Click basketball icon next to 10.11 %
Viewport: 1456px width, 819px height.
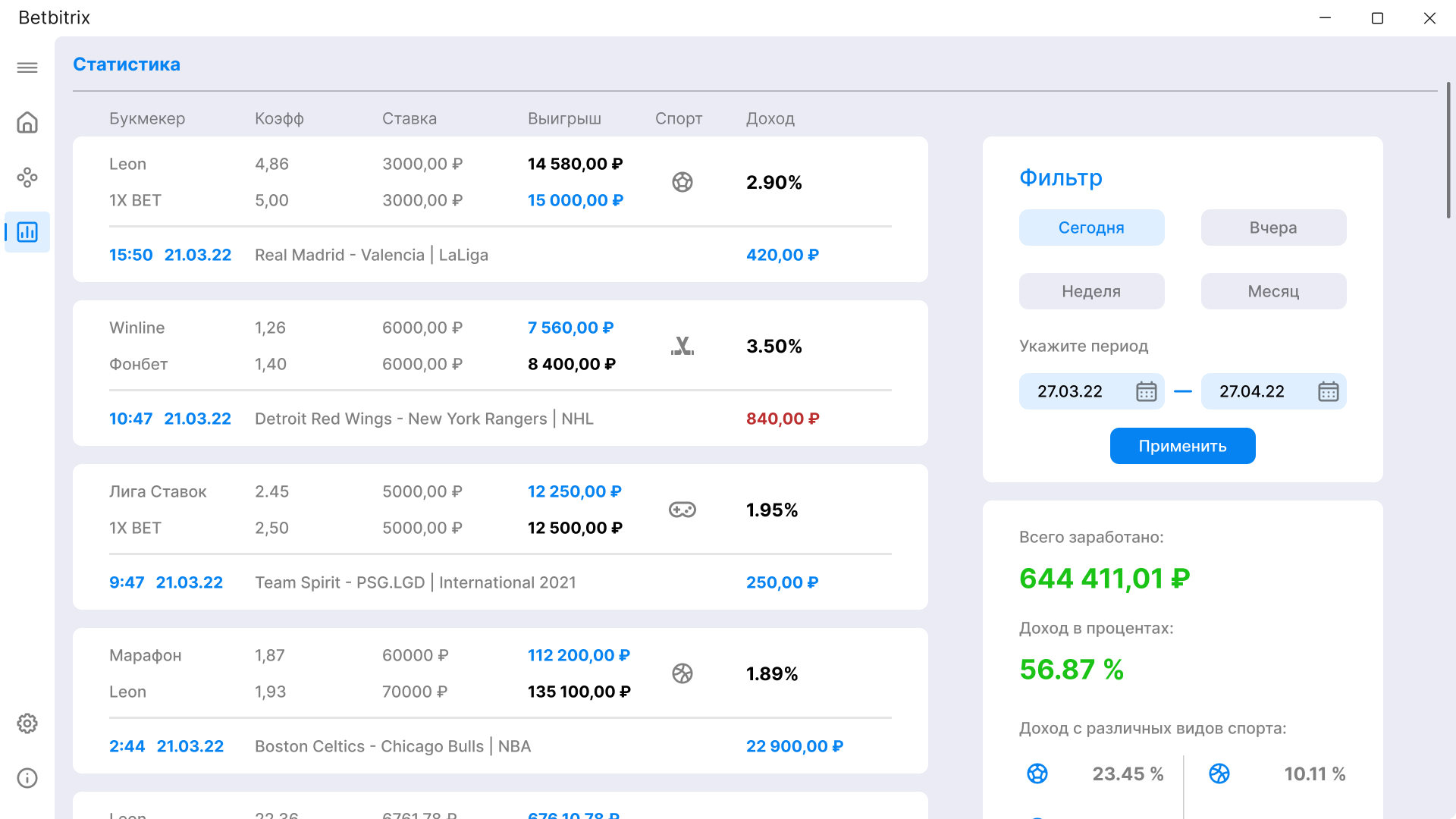click(1219, 773)
